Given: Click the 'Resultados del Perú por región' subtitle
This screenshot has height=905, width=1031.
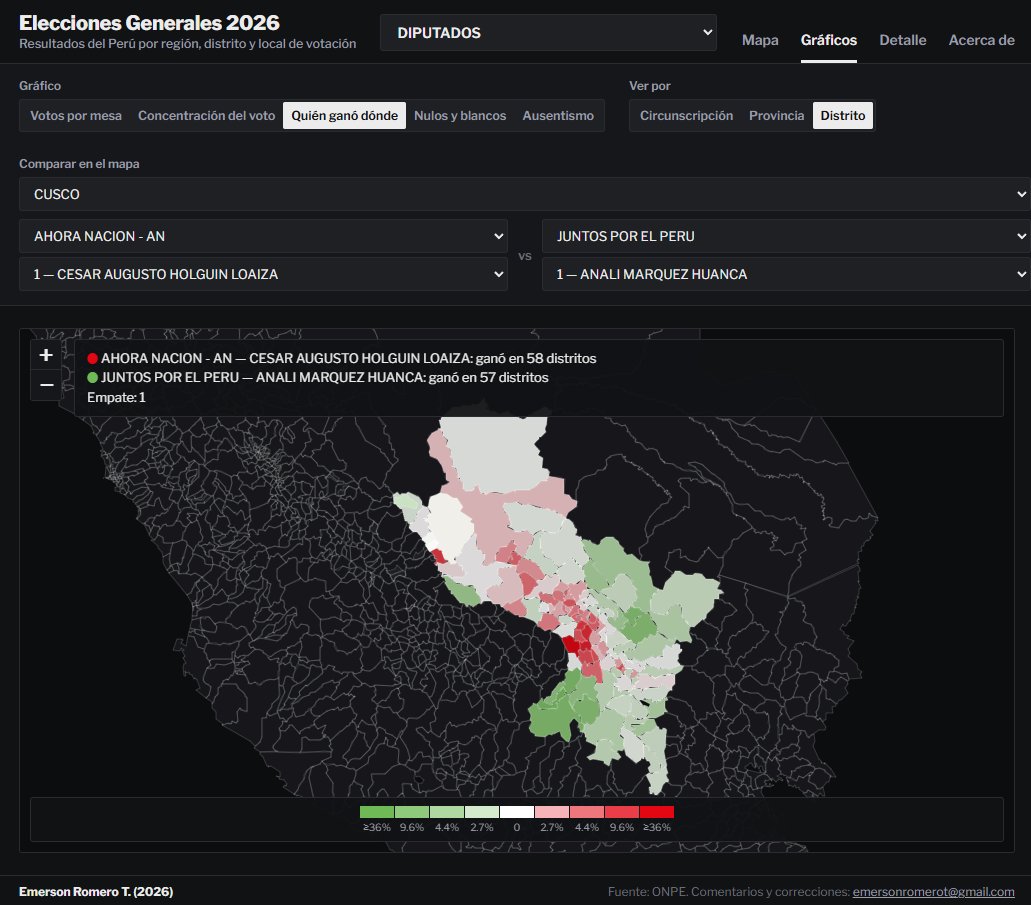Looking at the screenshot, I should click(x=187, y=44).
